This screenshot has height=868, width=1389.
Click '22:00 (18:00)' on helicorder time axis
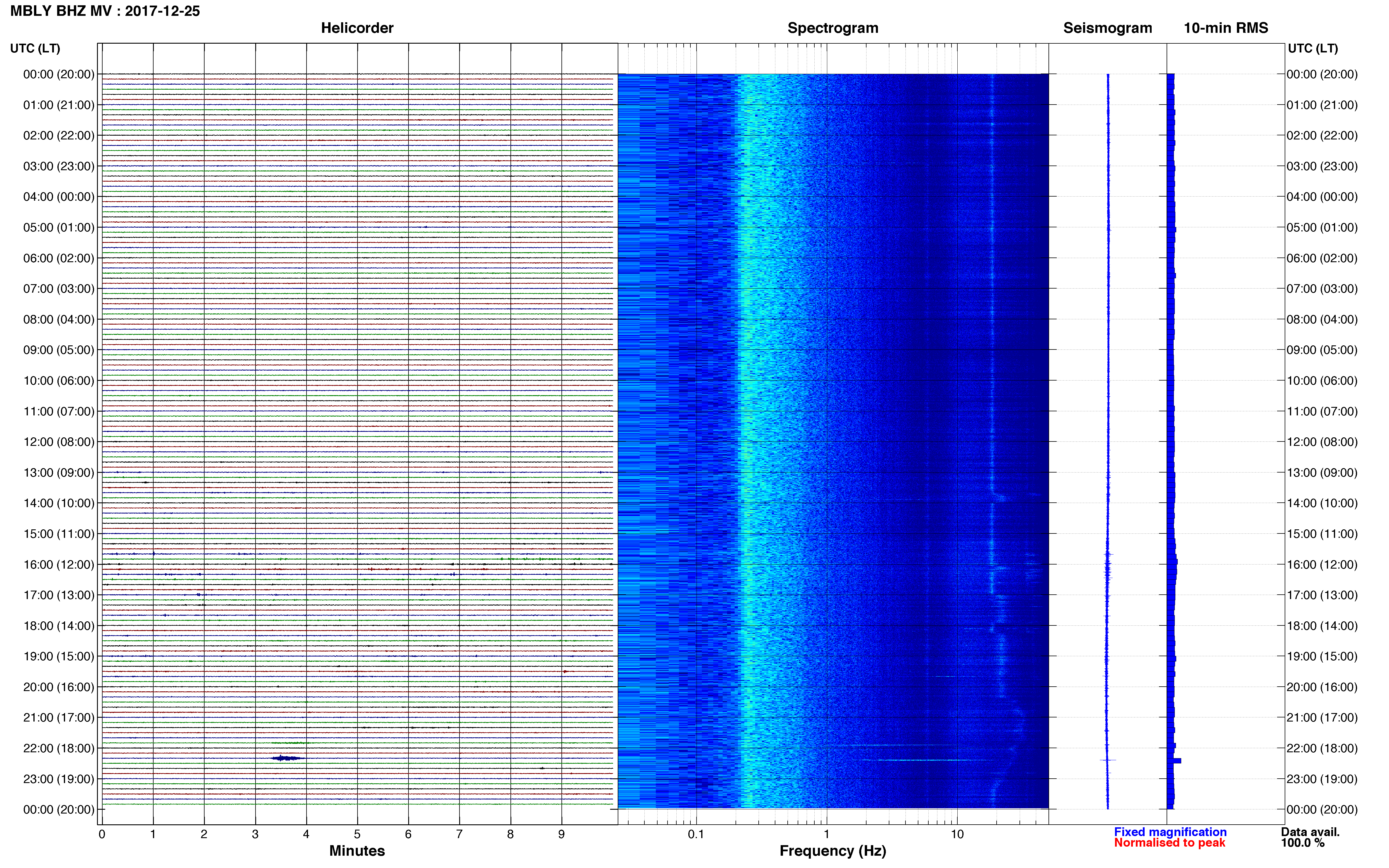tap(59, 748)
